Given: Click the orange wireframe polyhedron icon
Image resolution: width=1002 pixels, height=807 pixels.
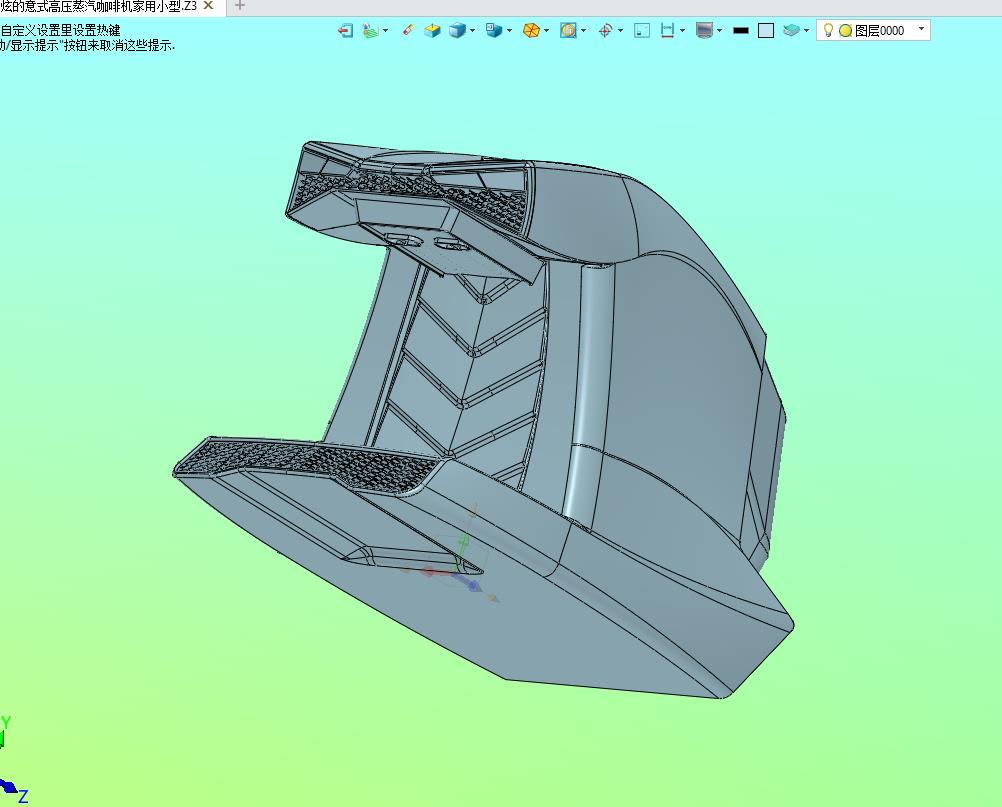Looking at the screenshot, I should pyautogui.click(x=531, y=30).
